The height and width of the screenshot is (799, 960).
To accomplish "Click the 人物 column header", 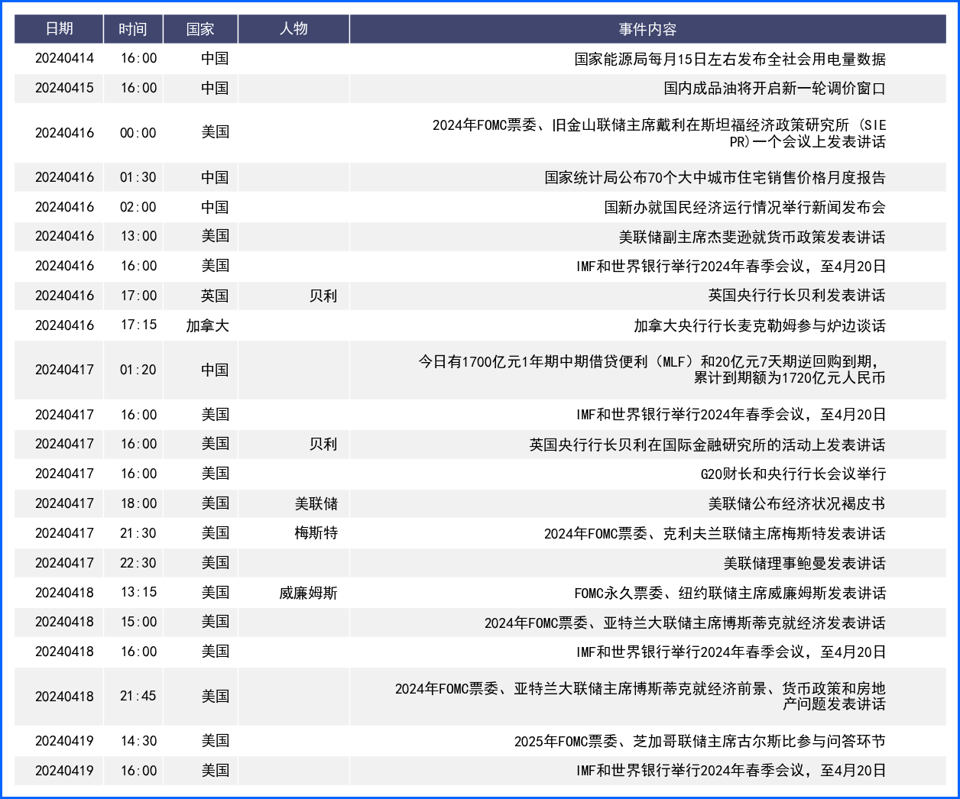I will [x=294, y=29].
